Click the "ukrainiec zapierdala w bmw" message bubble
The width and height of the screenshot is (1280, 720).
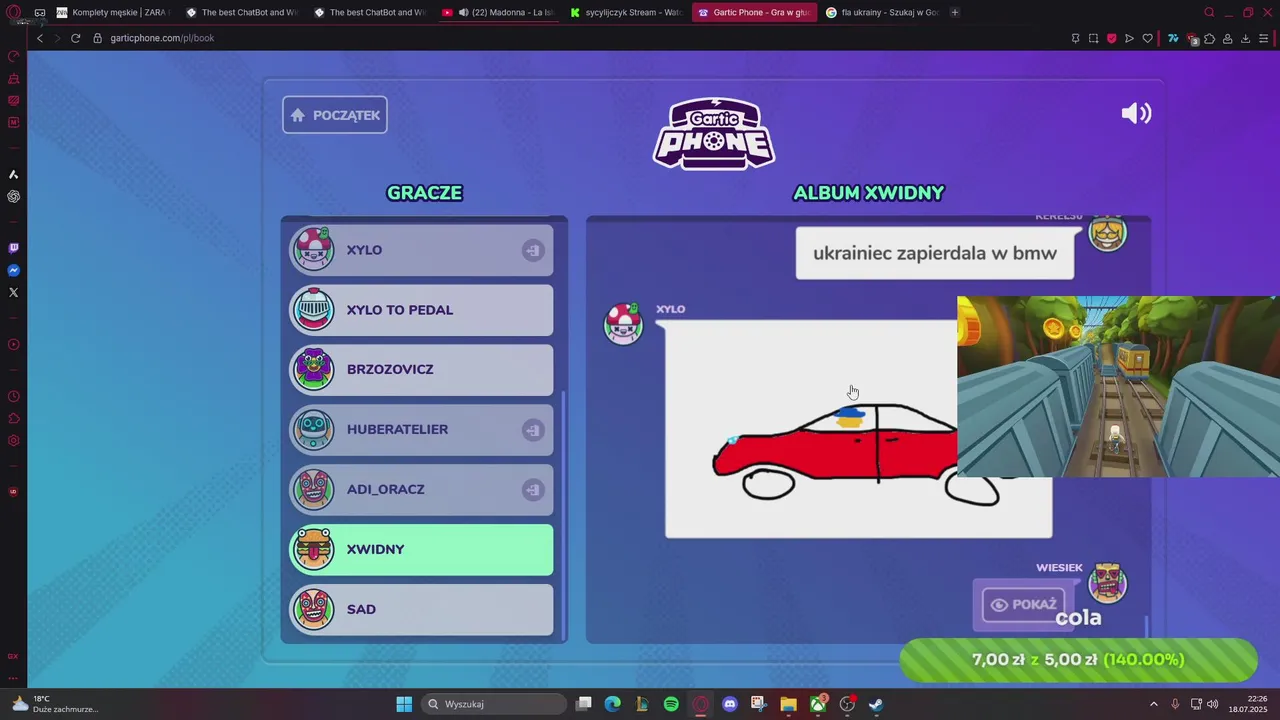coord(935,253)
